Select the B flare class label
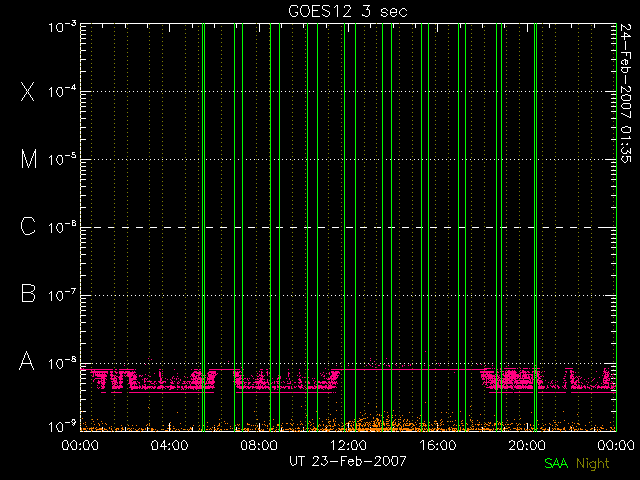 pyautogui.click(x=28, y=293)
